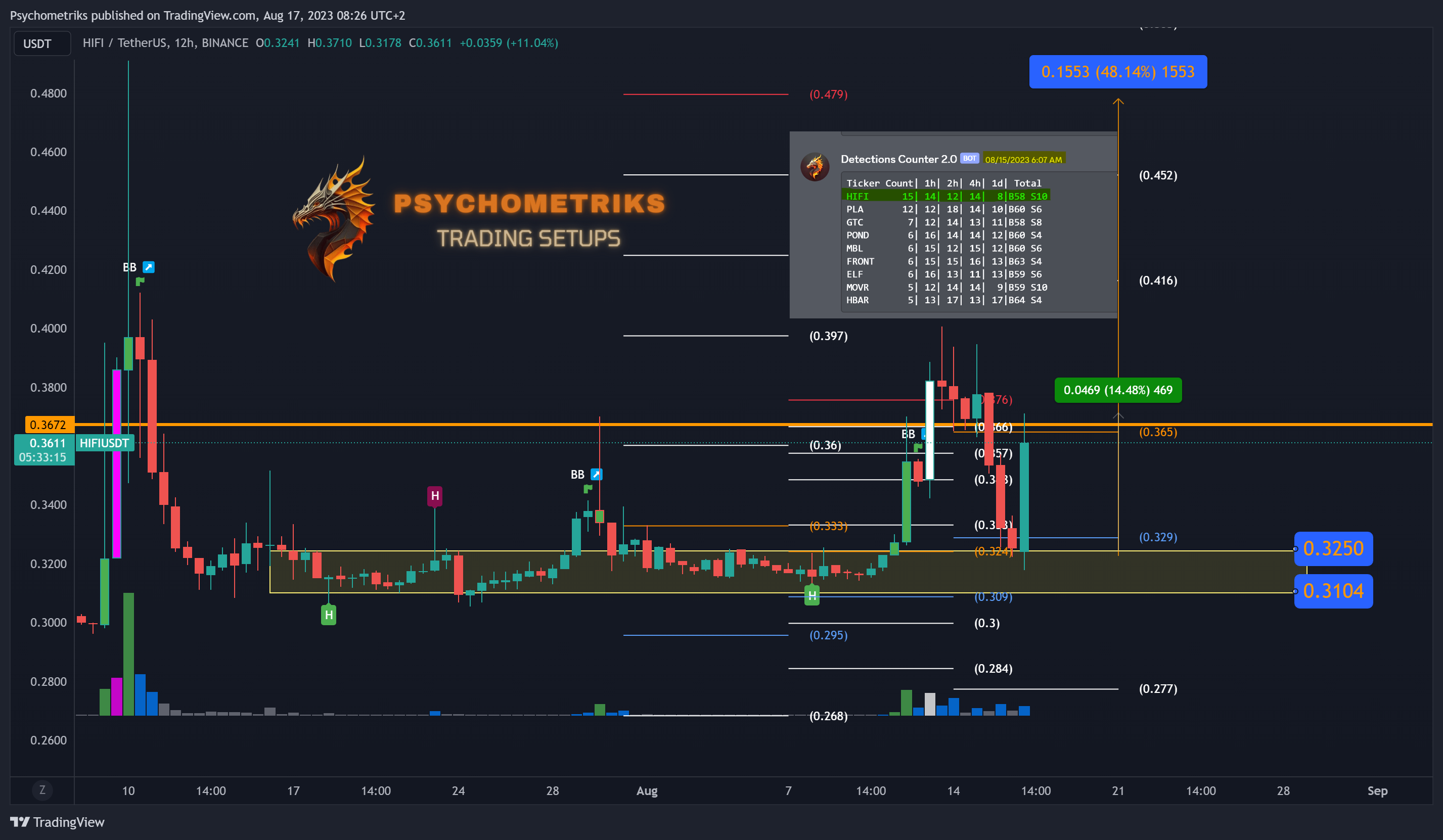1443x840 pixels.
Task: Click the green flag under the BB label near 0.42
Action: click(140, 281)
